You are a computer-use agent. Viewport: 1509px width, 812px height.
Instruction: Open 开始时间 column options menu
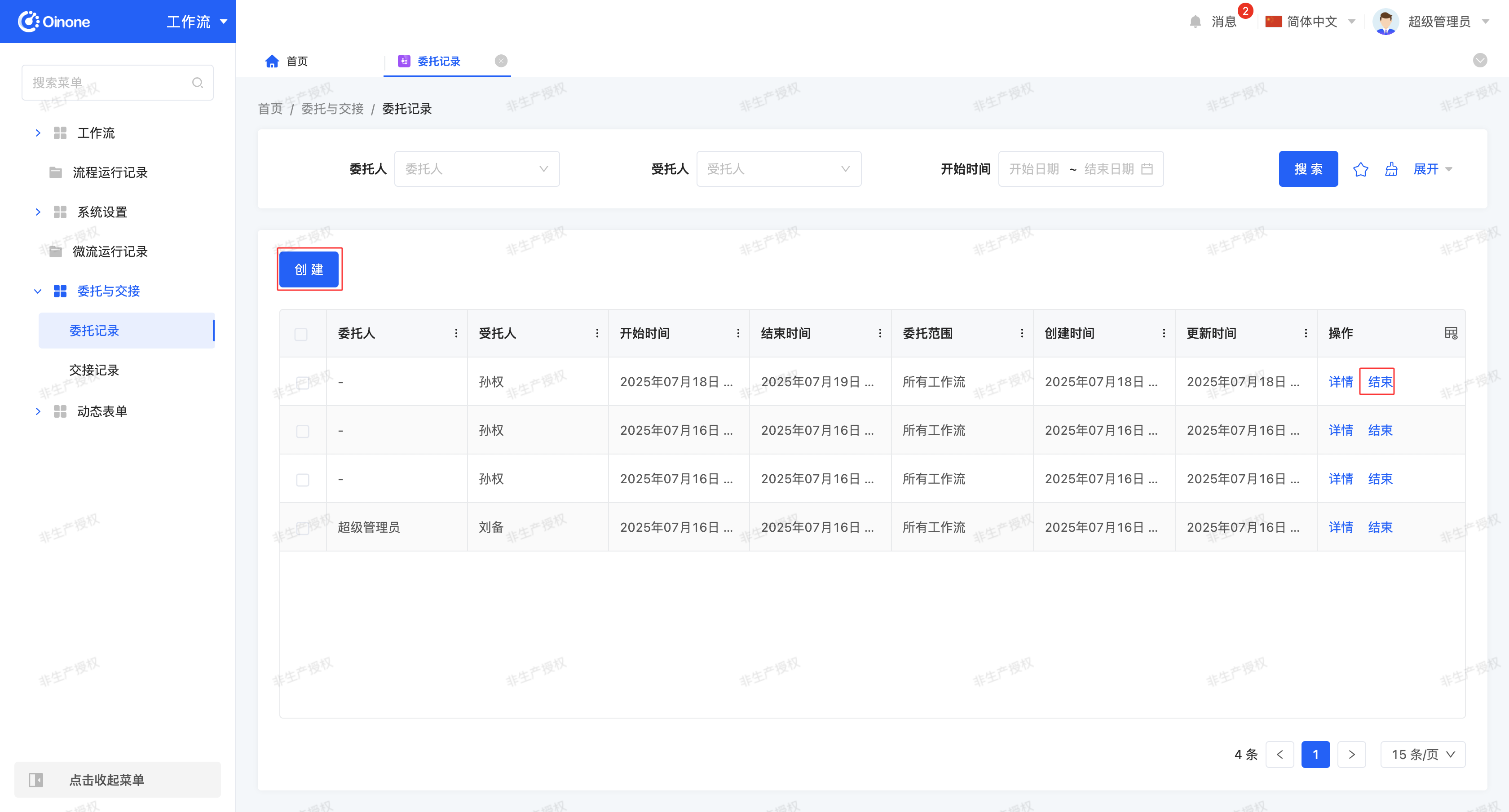tap(738, 333)
